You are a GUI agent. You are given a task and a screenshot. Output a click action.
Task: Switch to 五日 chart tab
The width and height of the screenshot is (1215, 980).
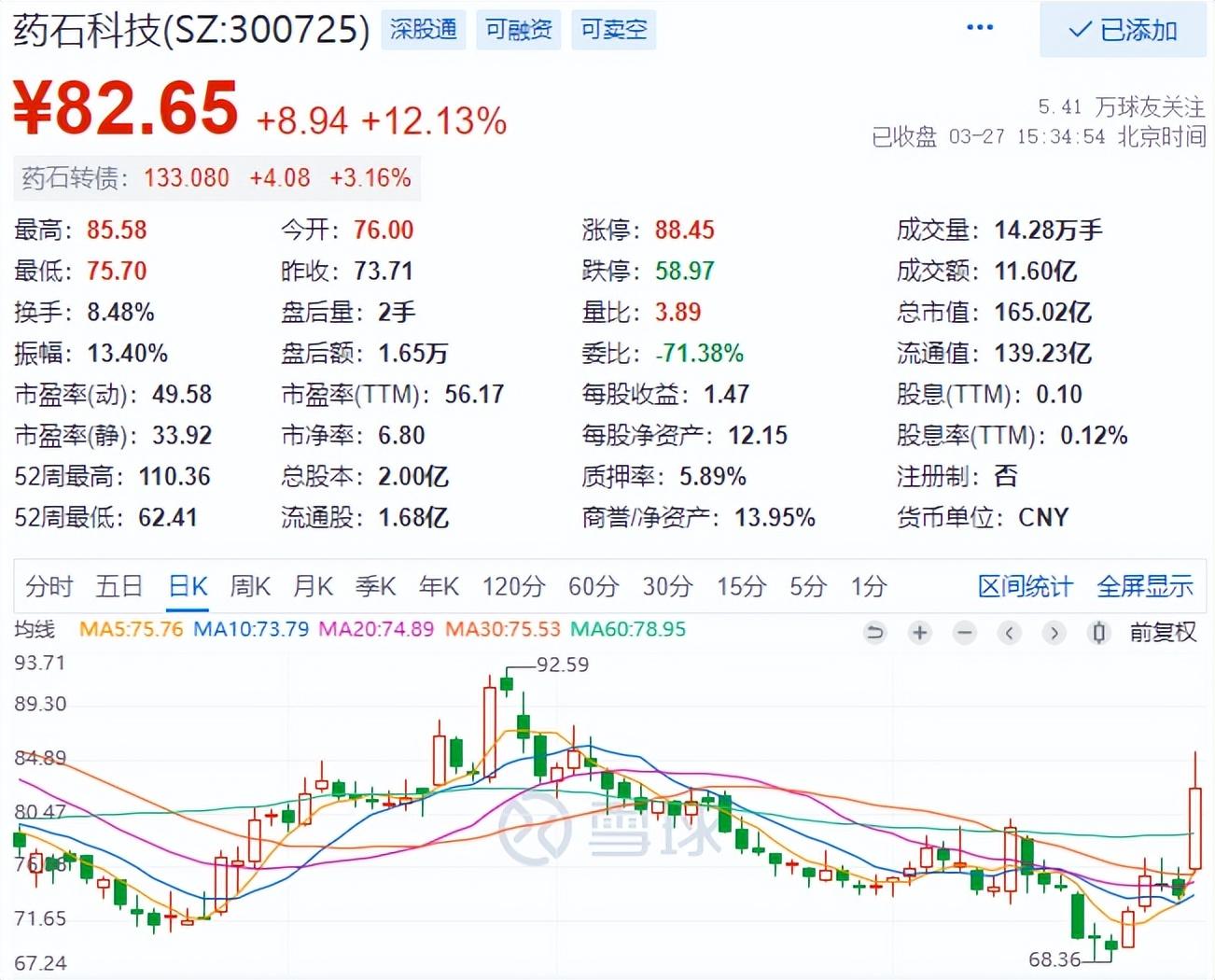pyautogui.click(x=119, y=586)
